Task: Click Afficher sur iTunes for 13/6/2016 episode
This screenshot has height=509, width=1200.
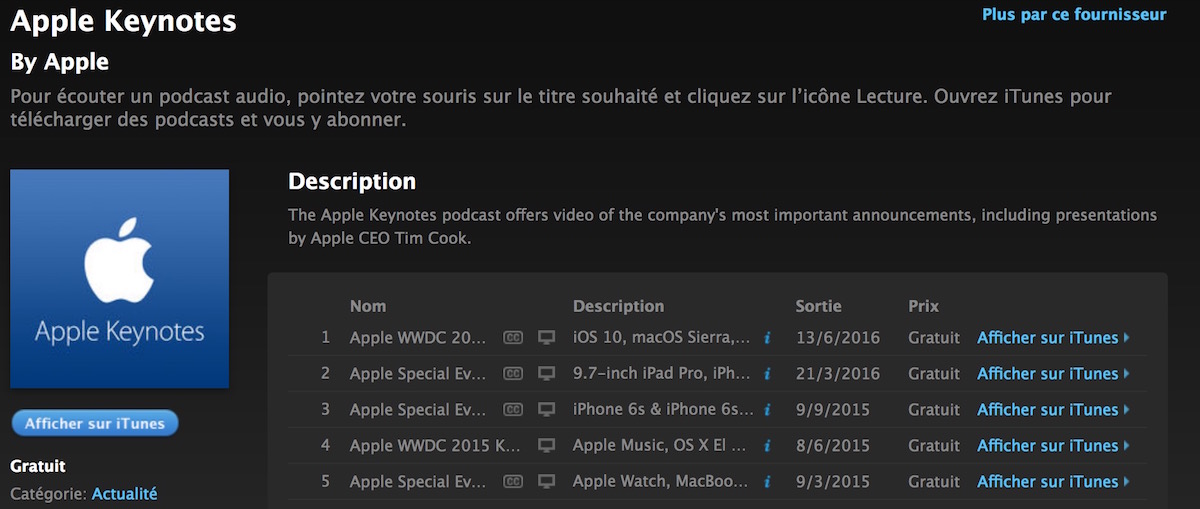Action: [1053, 338]
